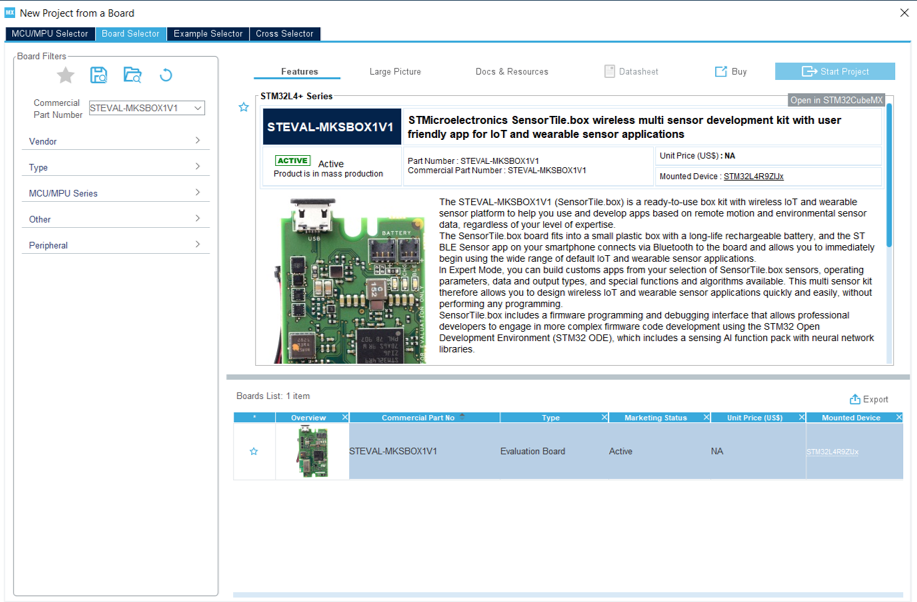Screen dimensions: 917x602
Task: Select the Board Selector tab
Action: click(x=130, y=34)
